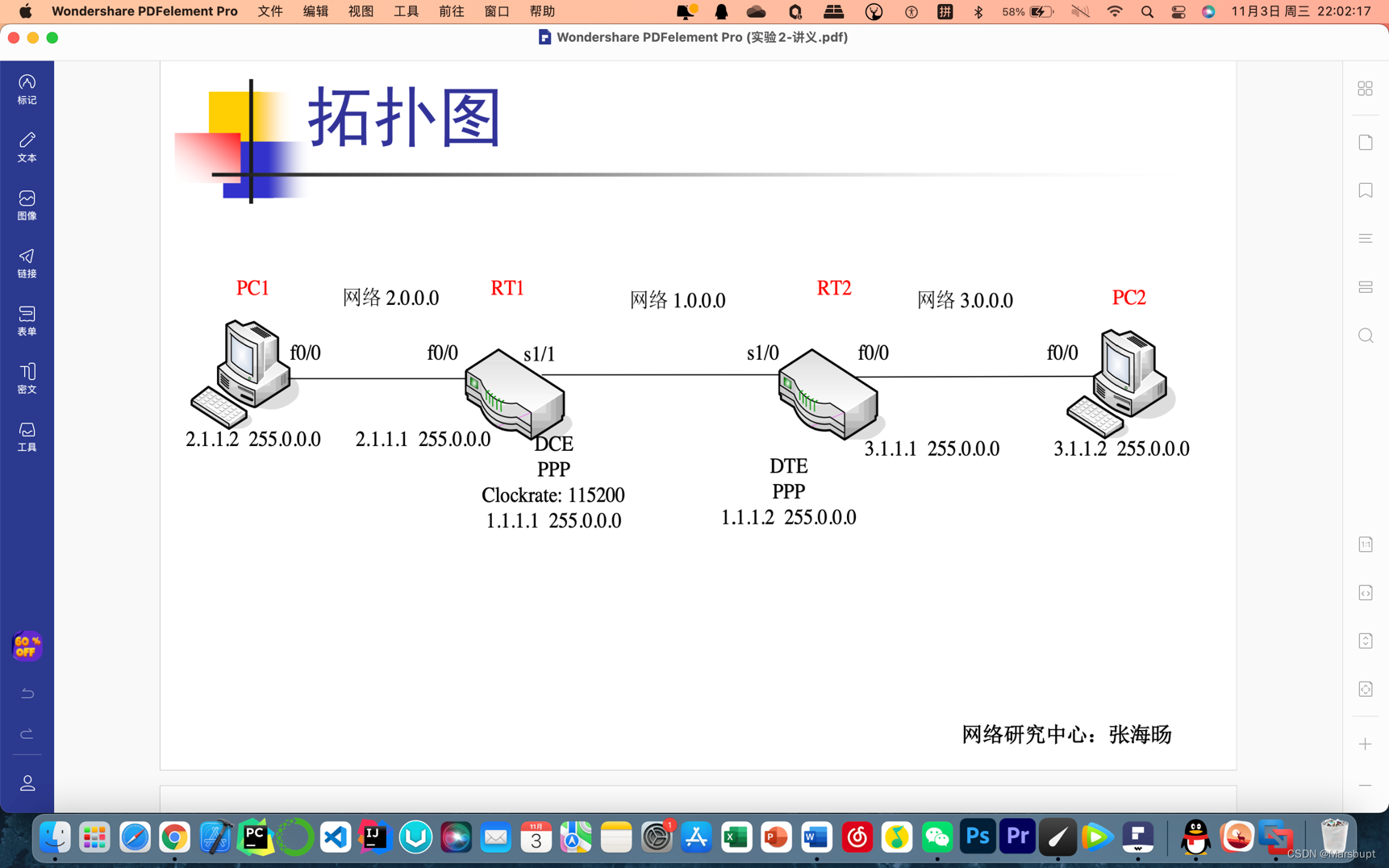Open the Bluetooth status menu
Image resolution: width=1389 pixels, height=868 pixels.
[x=978, y=11]
